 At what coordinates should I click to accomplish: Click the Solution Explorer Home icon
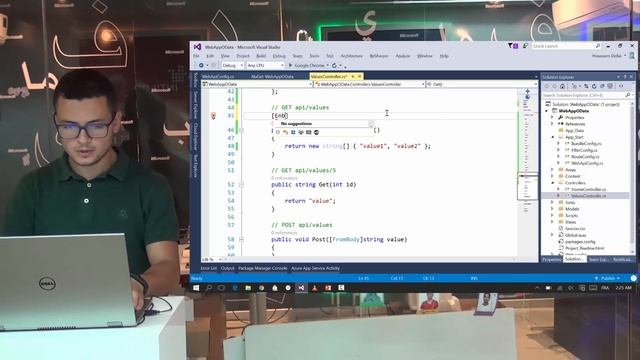[562, 86]
